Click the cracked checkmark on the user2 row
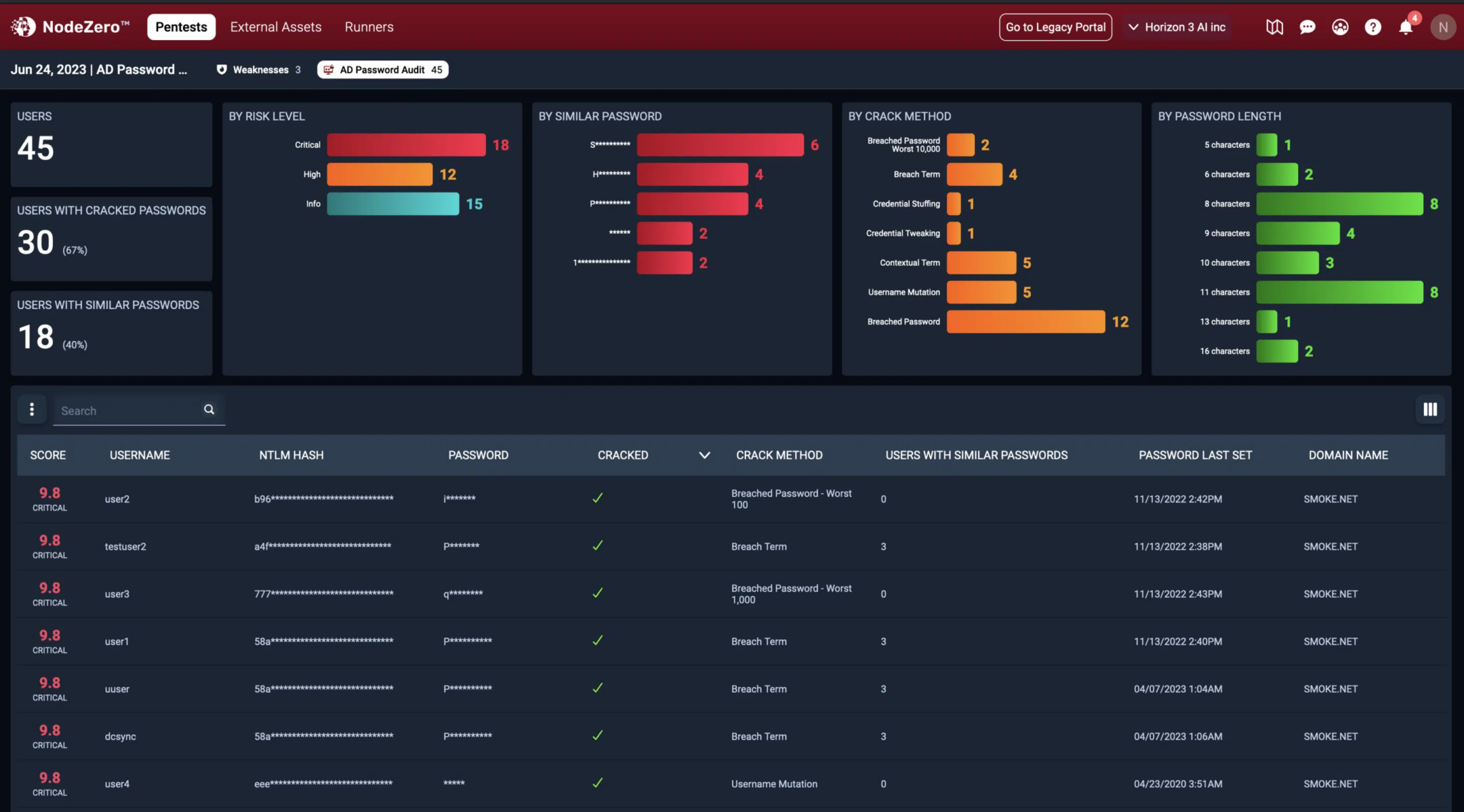1464x812 pixels. coord(598,498)
